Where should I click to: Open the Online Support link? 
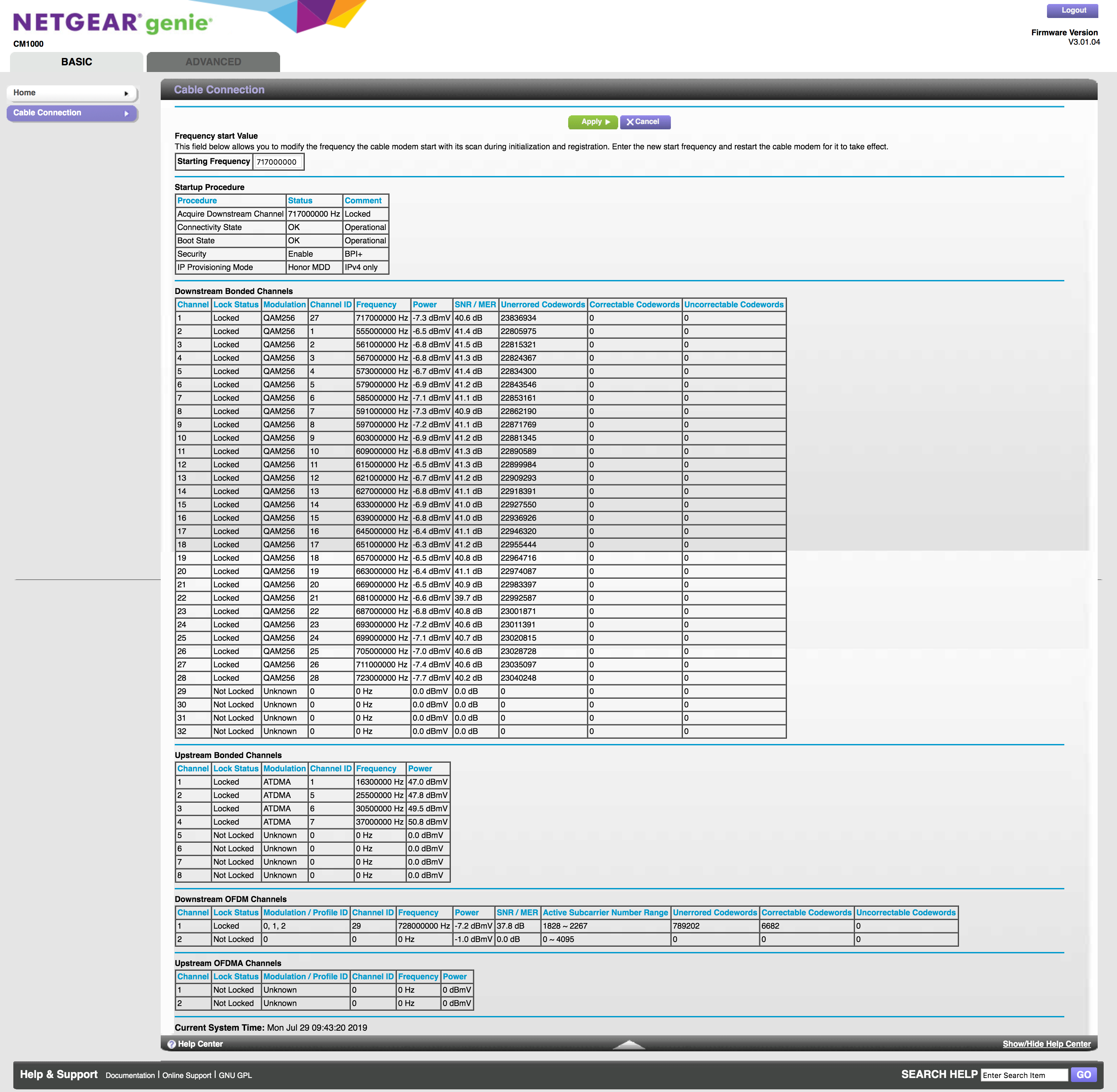click(x=186, y=1075)
